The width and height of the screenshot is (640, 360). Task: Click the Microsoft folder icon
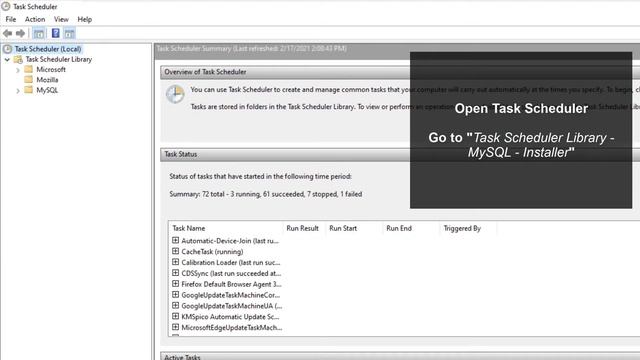coord(29,69)
